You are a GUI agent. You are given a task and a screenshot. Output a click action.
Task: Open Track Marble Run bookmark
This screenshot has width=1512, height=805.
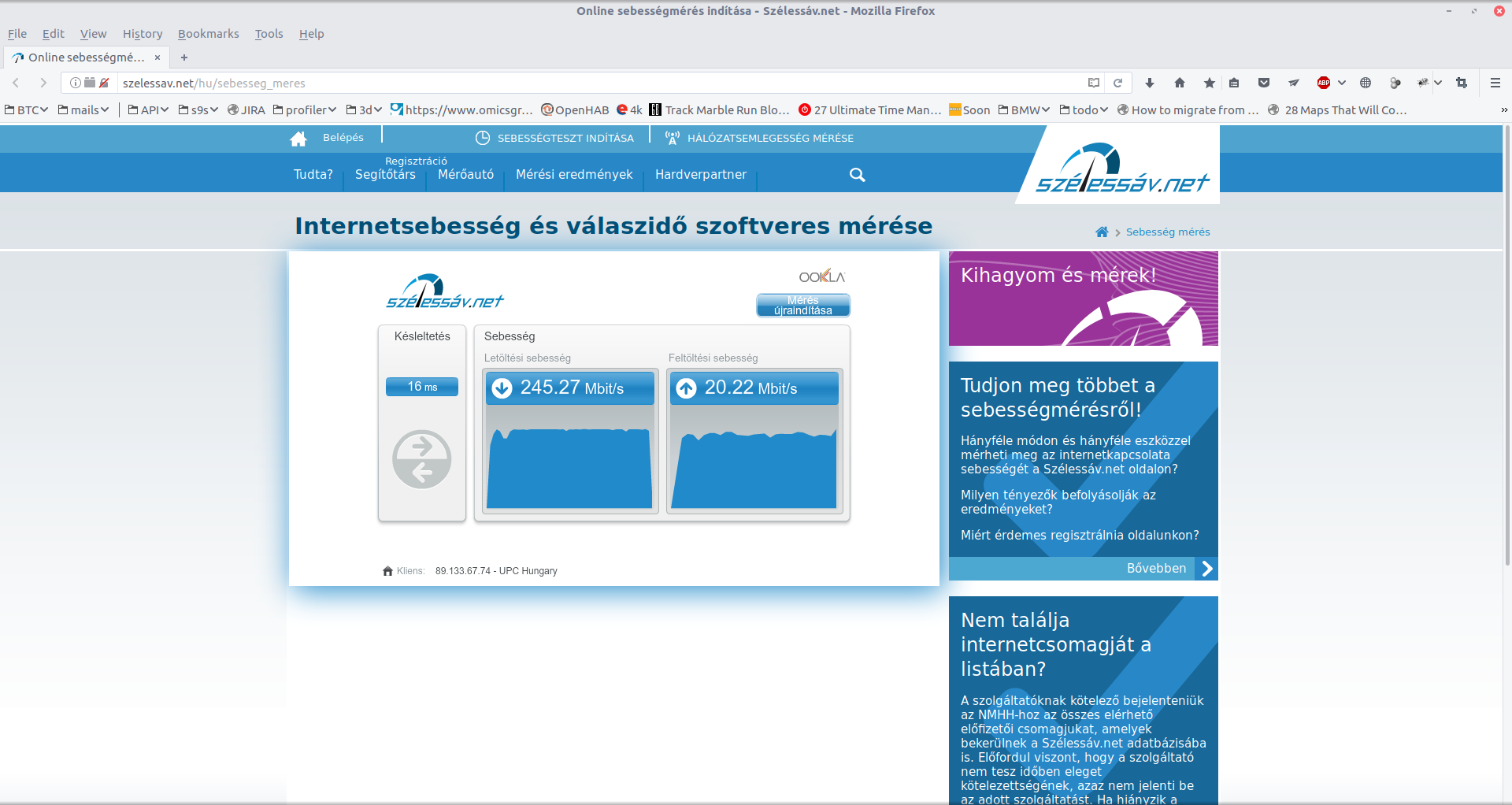point(720,110)
